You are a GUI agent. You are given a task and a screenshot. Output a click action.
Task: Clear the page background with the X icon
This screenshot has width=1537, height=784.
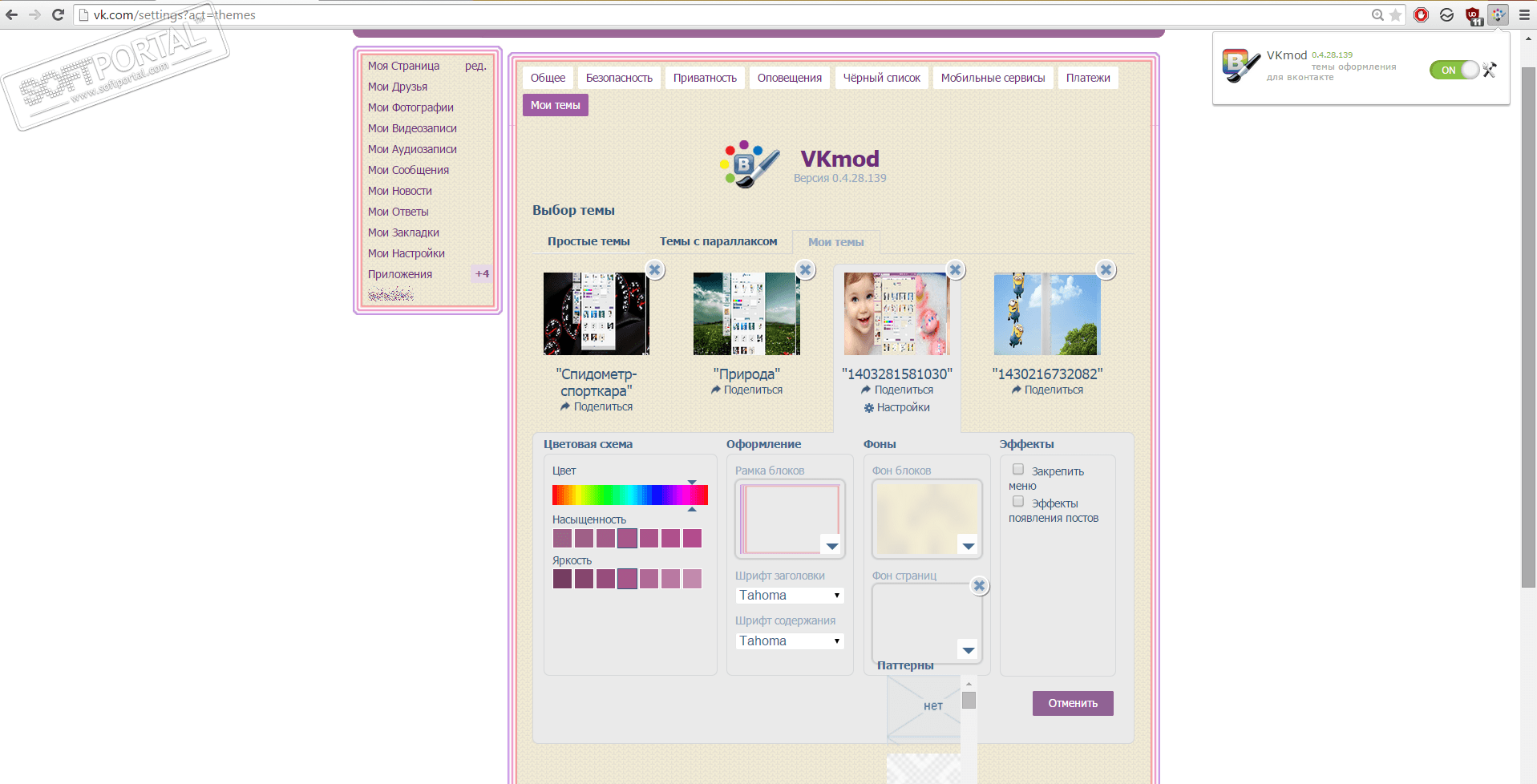(979, 586)
